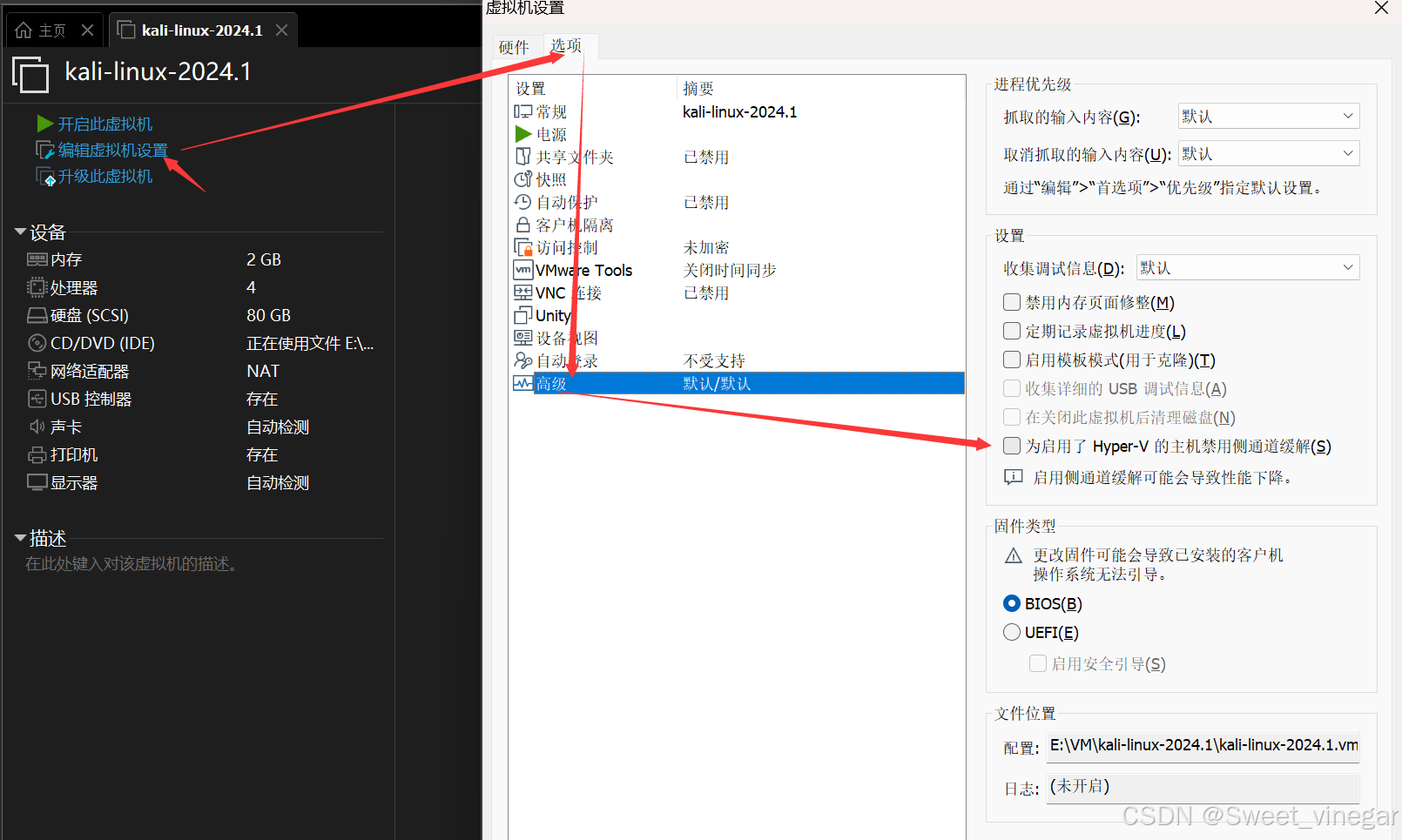Click the edit VM settings icon

[x=45, y=150]
